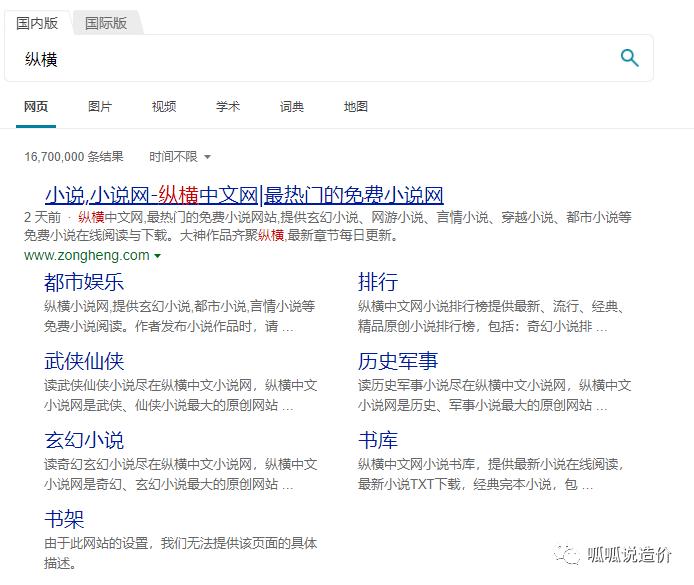The height and width of the screenshot is (585, 694).
Task: Open the 图片 results tab
Action: 100,107
